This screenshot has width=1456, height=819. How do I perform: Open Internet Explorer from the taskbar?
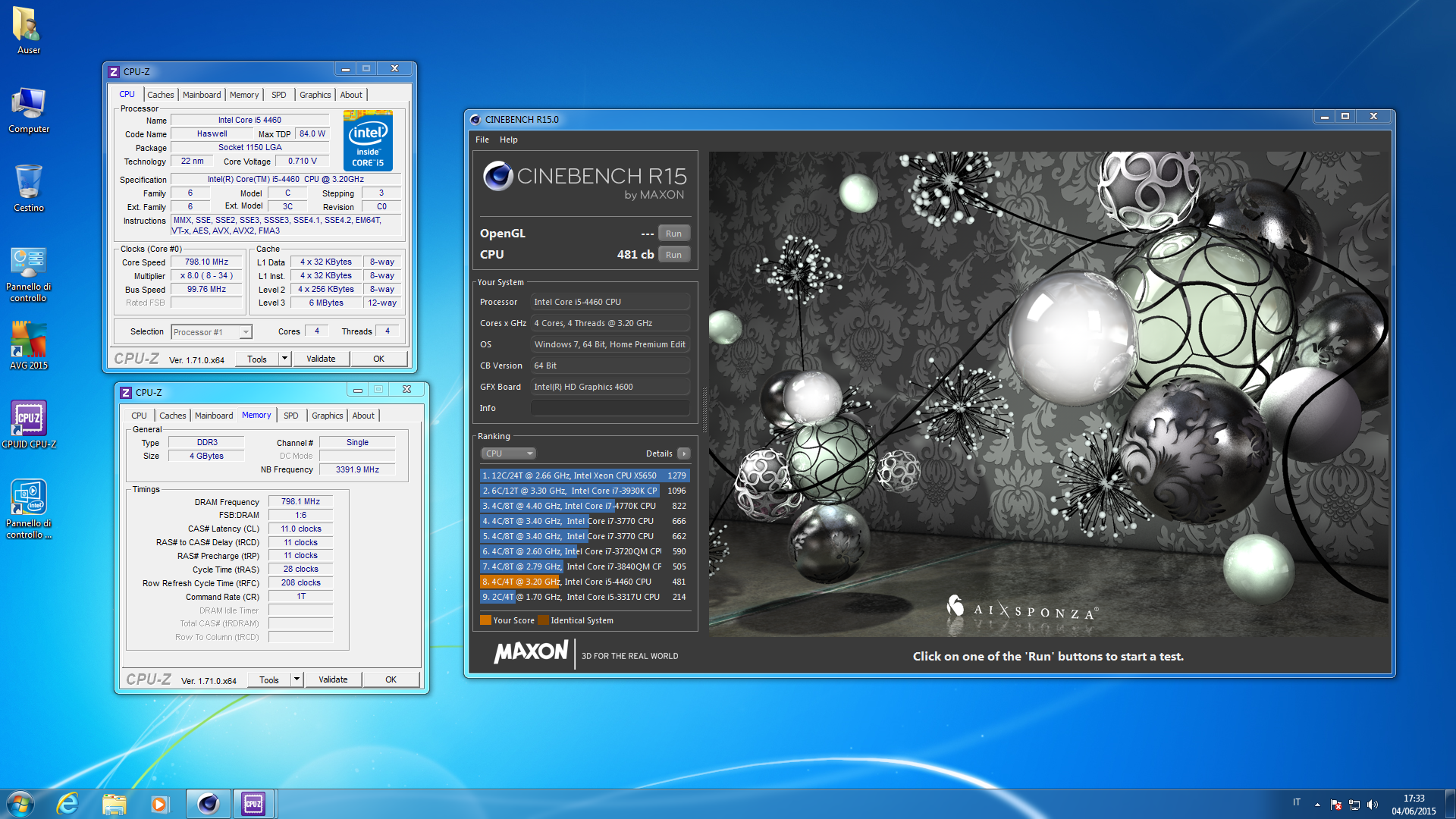(x=67, y=804)
